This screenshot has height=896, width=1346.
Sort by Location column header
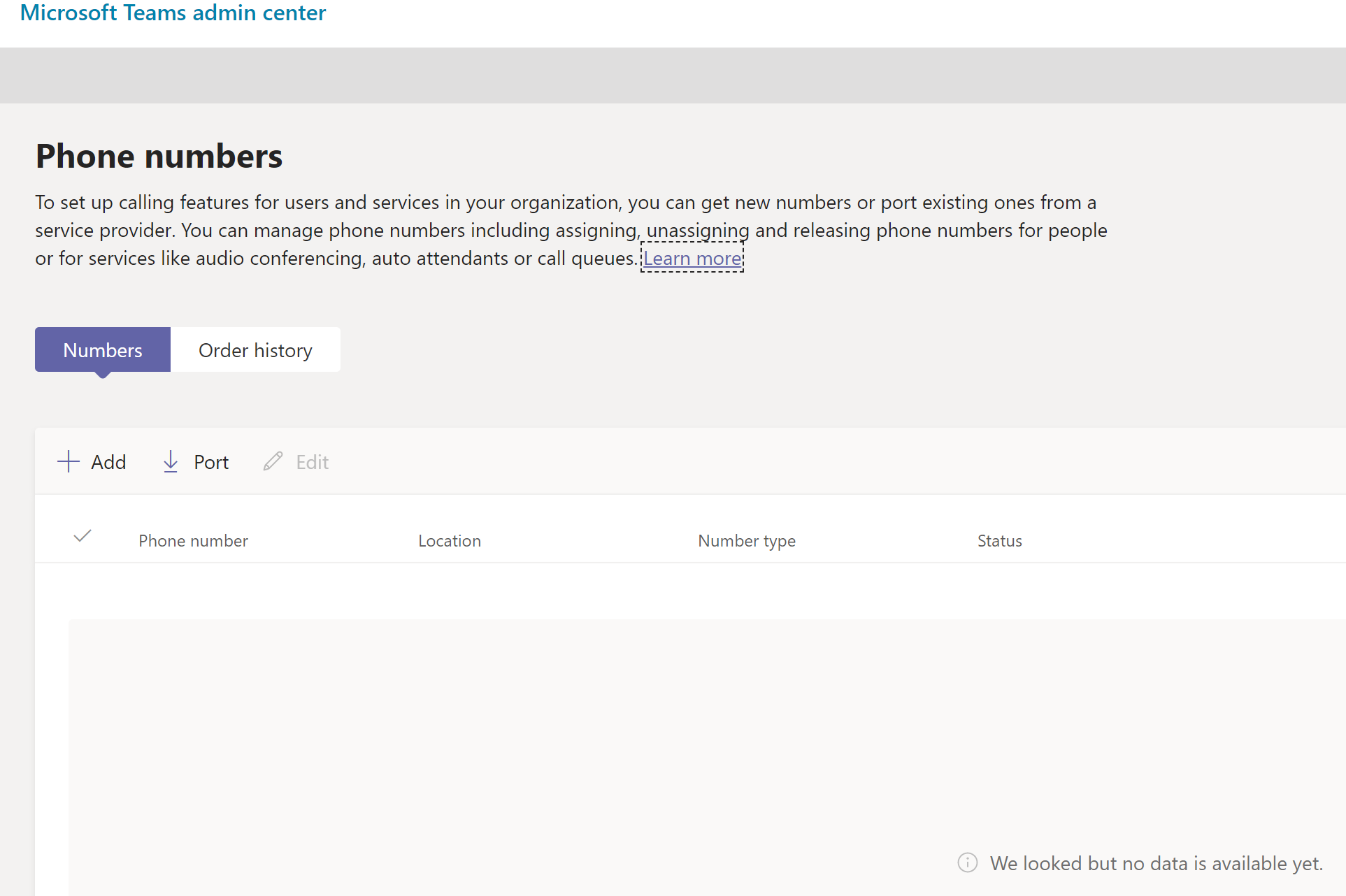450,541
